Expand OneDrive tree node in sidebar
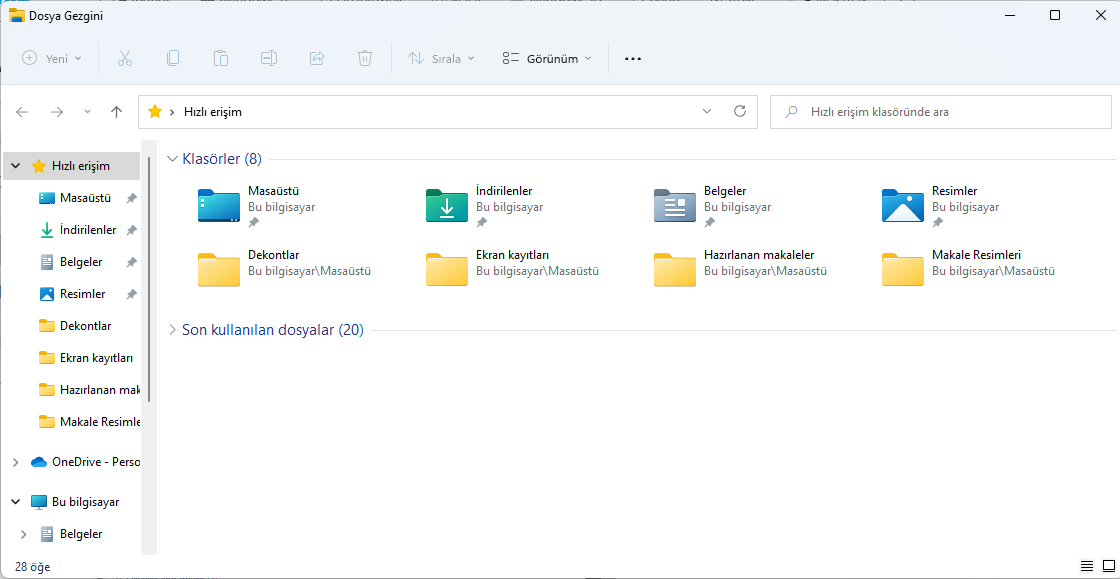Viewport: 1120px width, 579px height. pos(15,462)
